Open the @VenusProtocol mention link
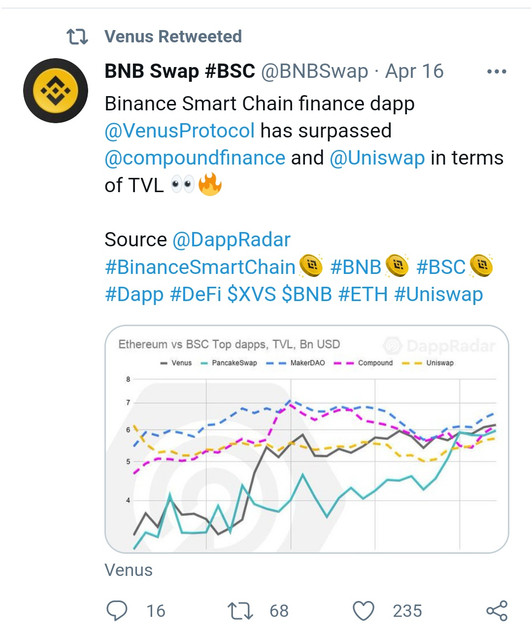Screen dimensions: 532x640 [180, 131]
